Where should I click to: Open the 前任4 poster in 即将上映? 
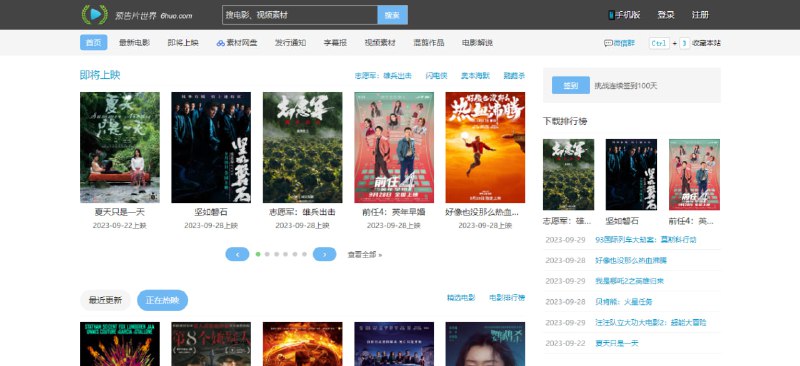coord(394,148)
